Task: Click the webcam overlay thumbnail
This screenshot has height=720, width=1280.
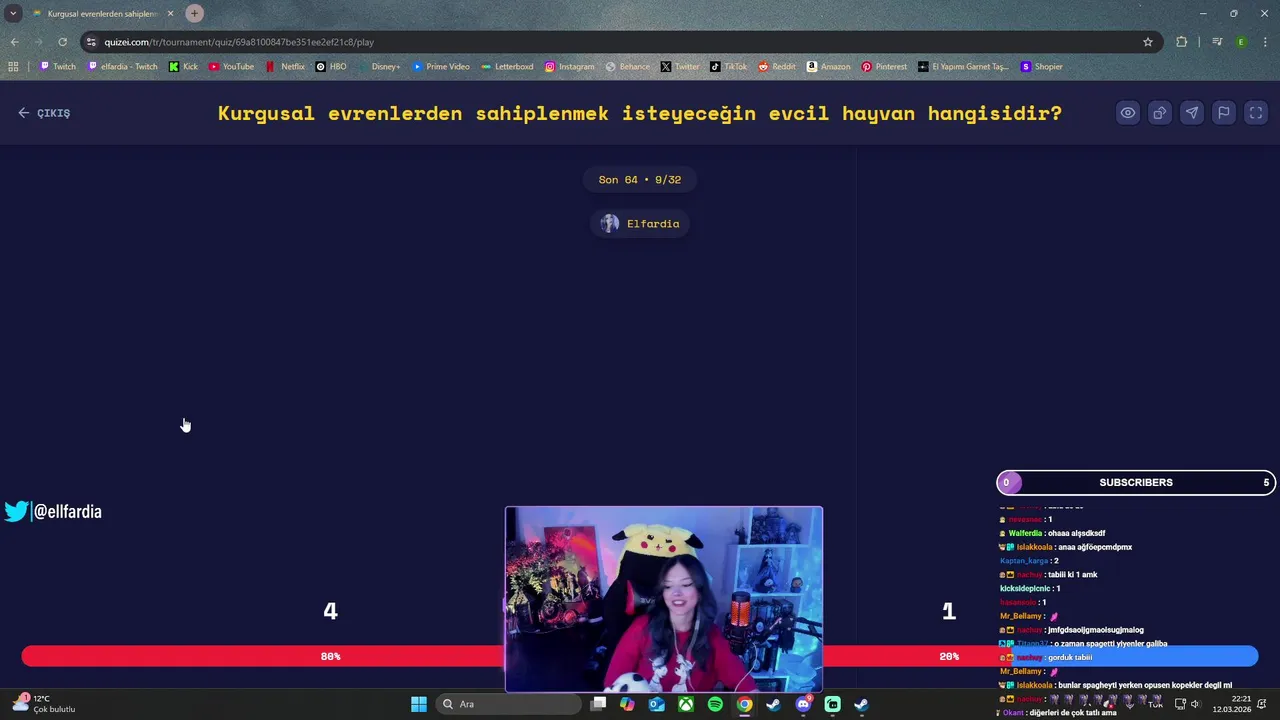Action: pyautogui.click(x=664, y=600)
